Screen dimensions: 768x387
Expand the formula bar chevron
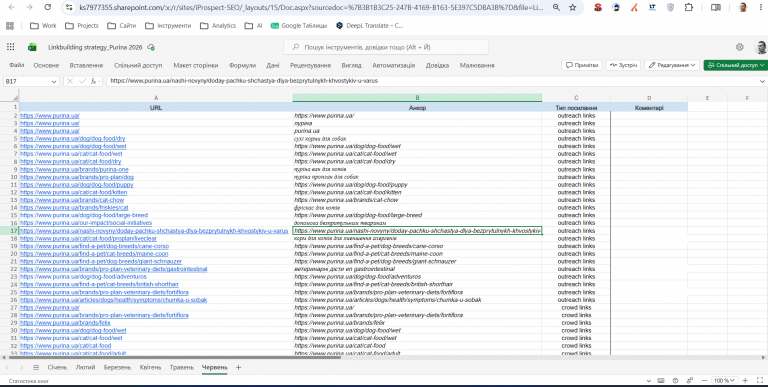tap(762, 81)
